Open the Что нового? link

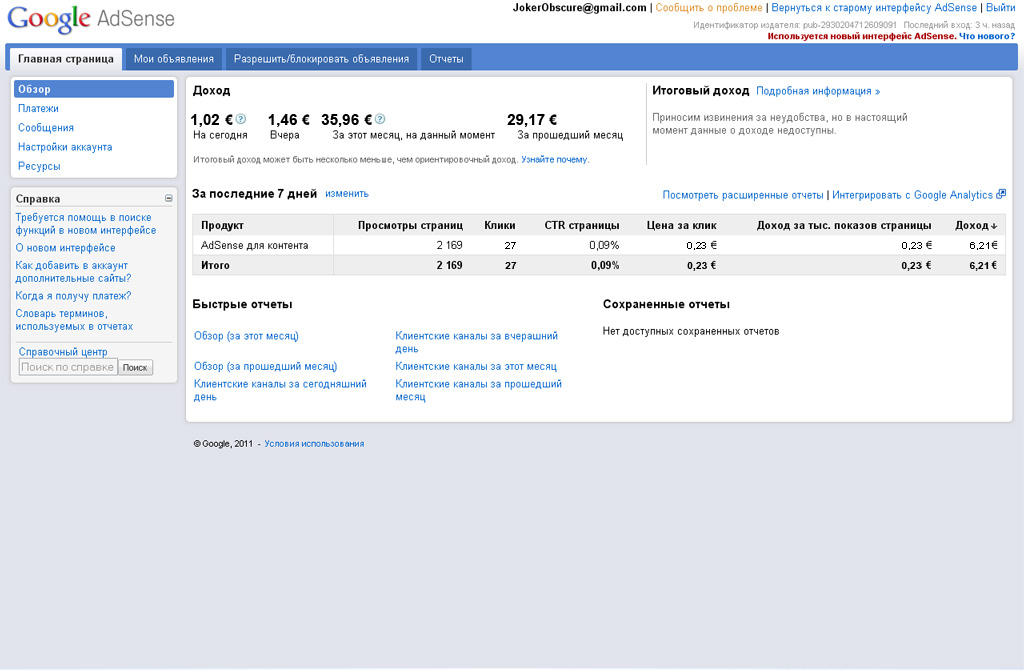[x=986, y=36]
